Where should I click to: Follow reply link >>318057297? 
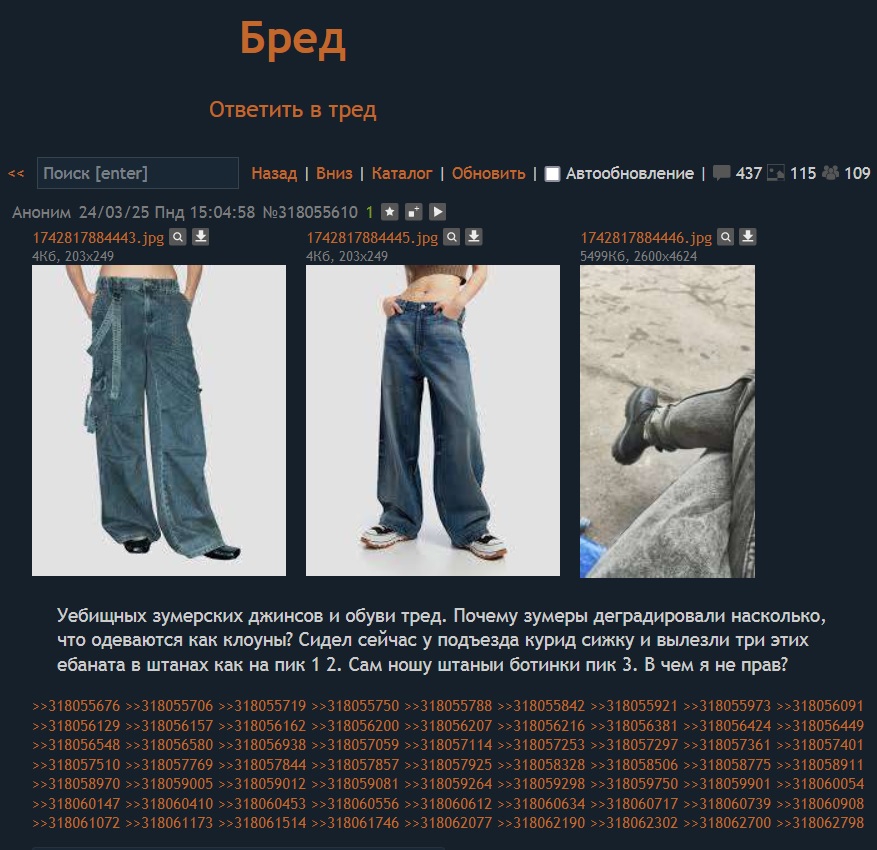(x=634, y=745)
